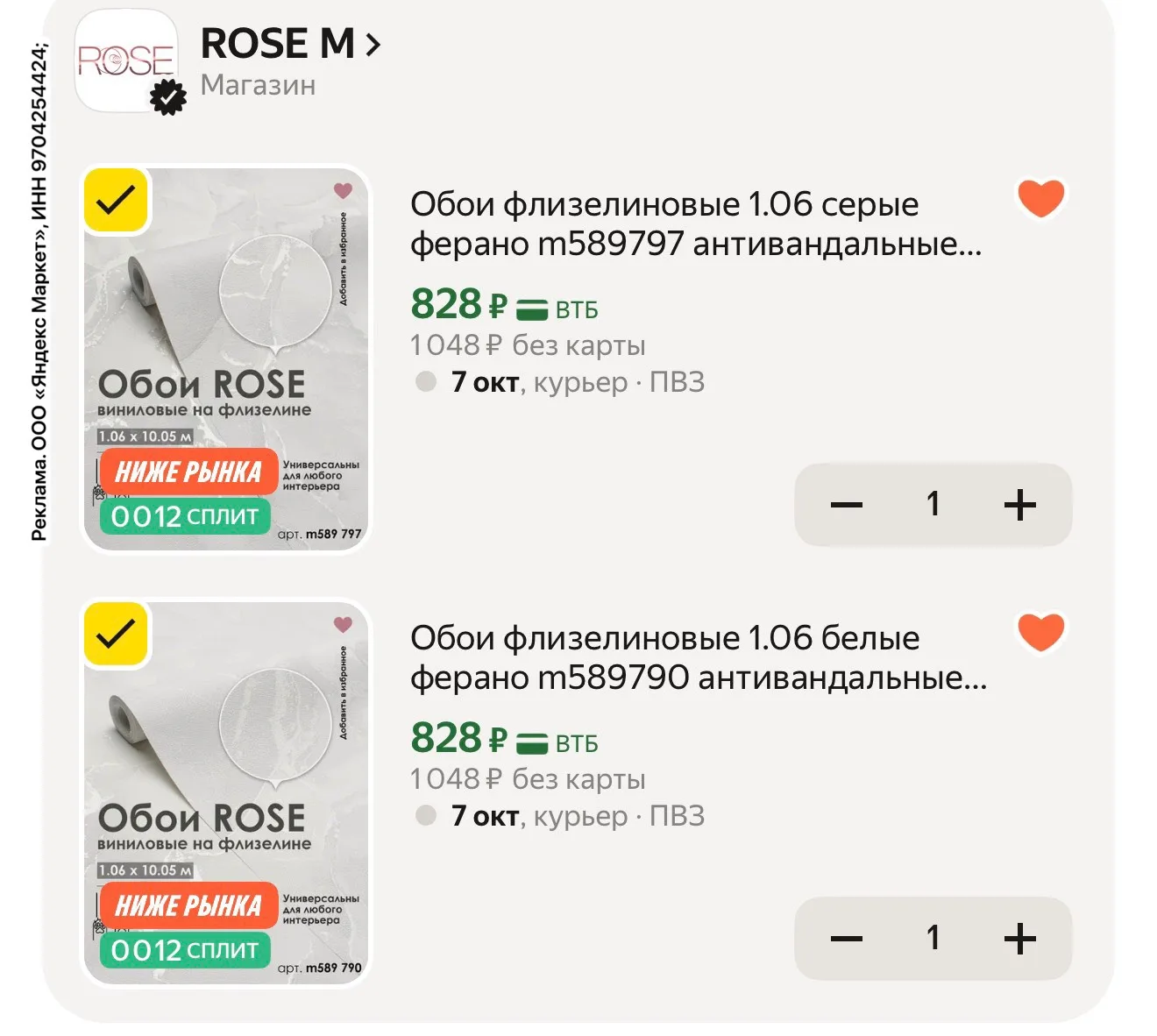The image size is (1157, 1036).
Task: Click the vertical Яндекс Маркет ad disclaimer
Action: (39, 292)
